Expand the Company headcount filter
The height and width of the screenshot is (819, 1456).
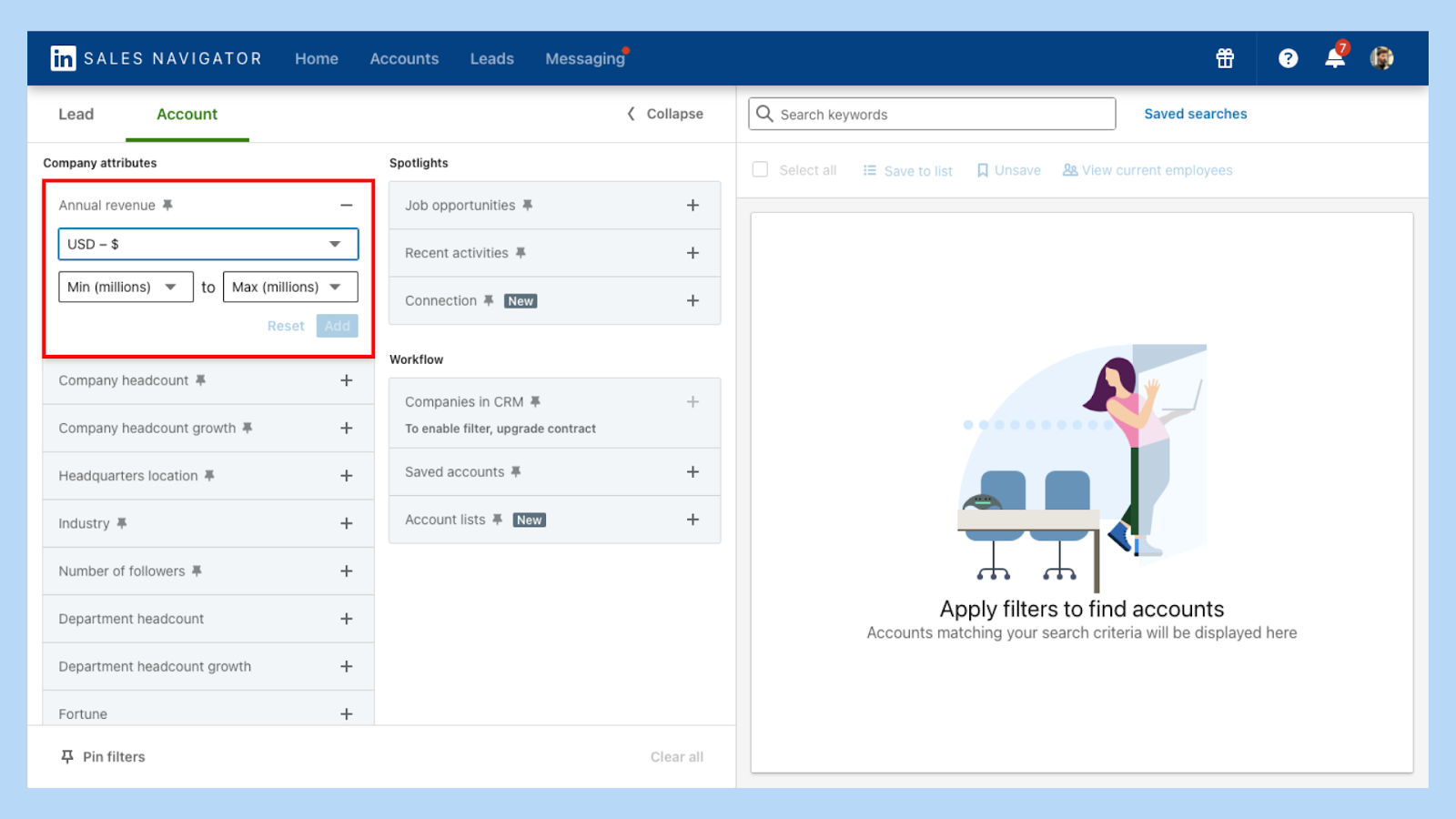(347, 380)
